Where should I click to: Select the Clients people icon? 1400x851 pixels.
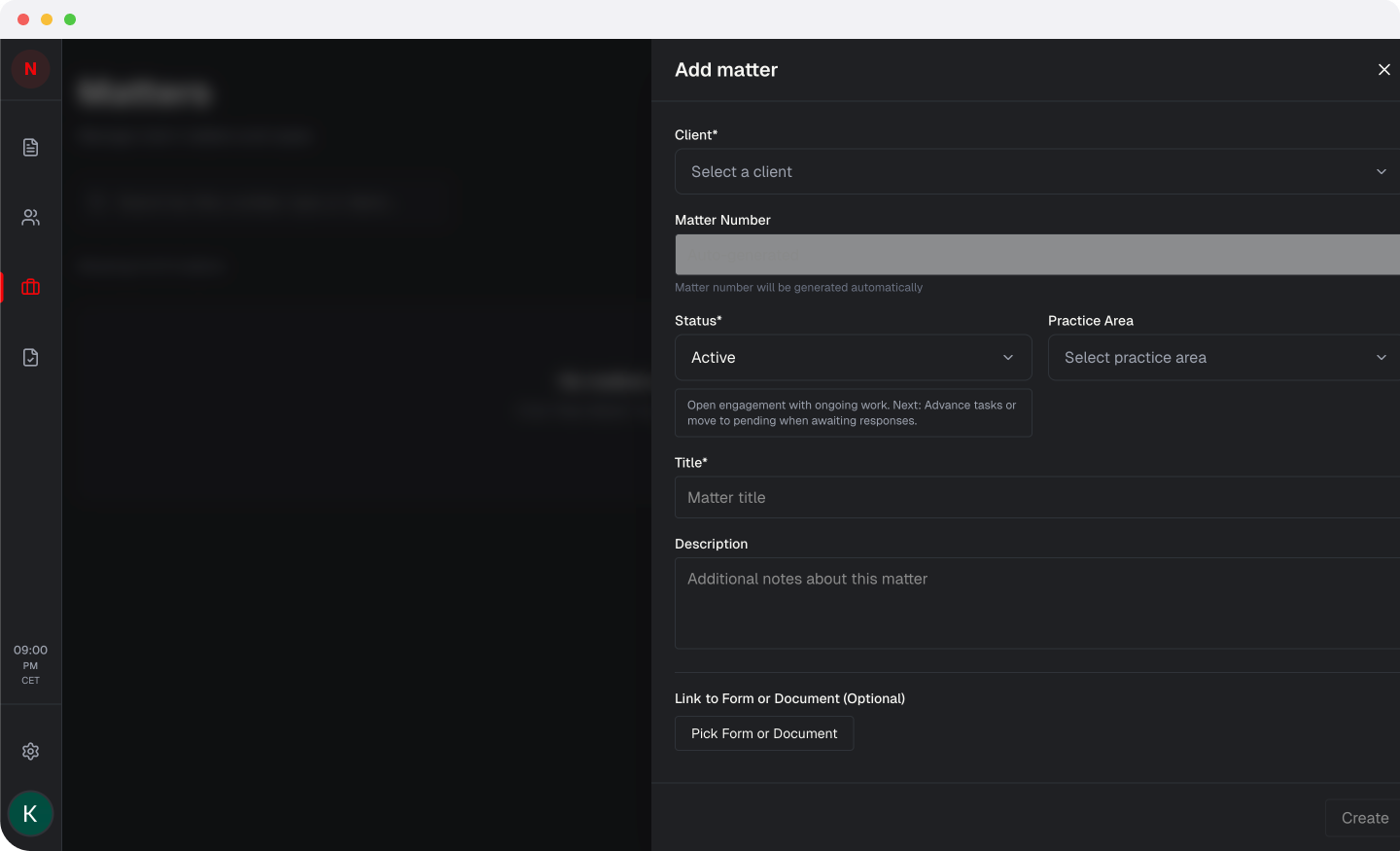click(30, 217)
